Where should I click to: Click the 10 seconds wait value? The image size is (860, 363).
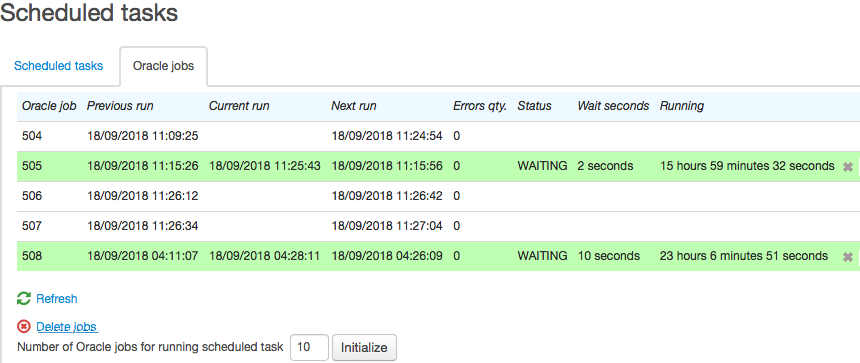(x=609, y=256)
